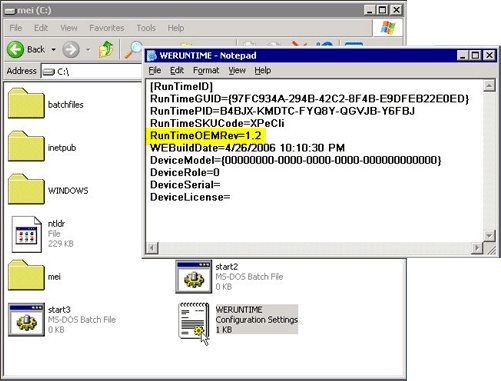501x381 pixels.
Task: Select the start3 batch file icon
Action: [26, 320]
